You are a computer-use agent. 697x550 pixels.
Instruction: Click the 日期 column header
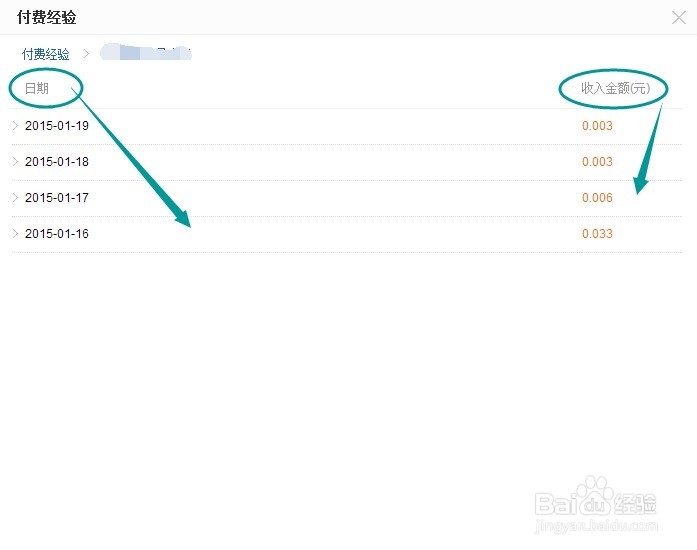pyautogui.click(x=37, y=89)
